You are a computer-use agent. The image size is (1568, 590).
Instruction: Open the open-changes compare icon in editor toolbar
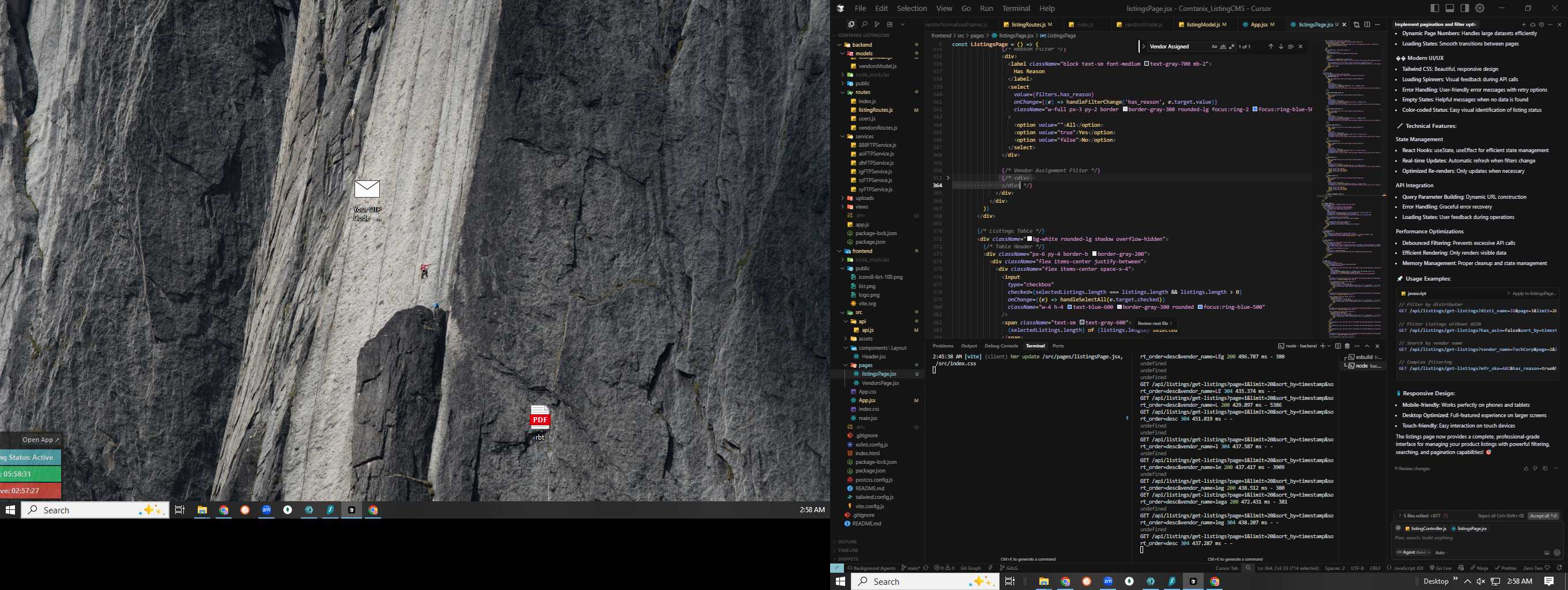(1356, 24)
